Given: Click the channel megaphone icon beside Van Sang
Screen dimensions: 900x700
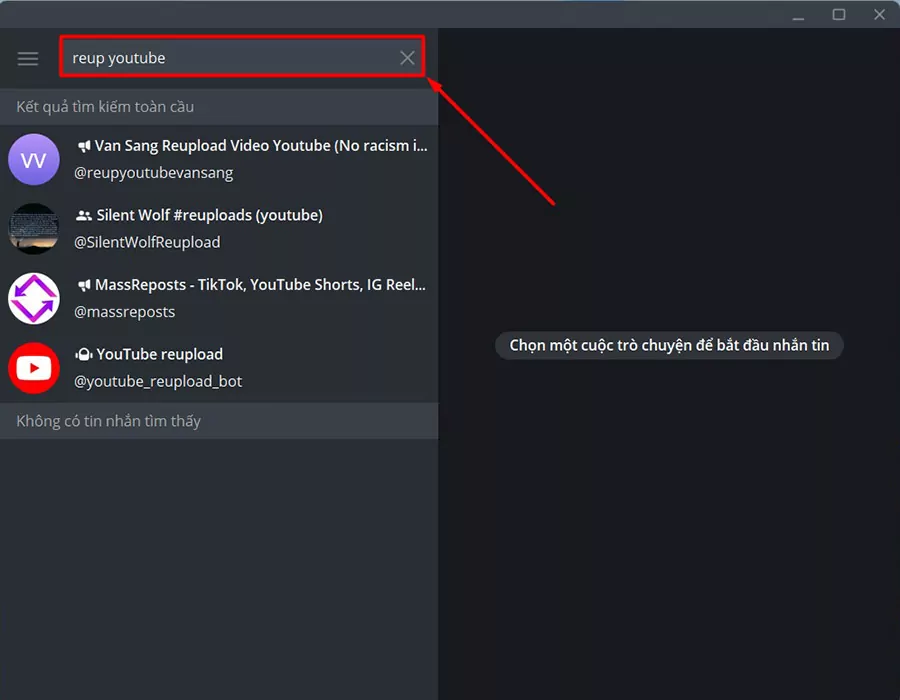Looking at the screenshot, I should tap(84, 146).
